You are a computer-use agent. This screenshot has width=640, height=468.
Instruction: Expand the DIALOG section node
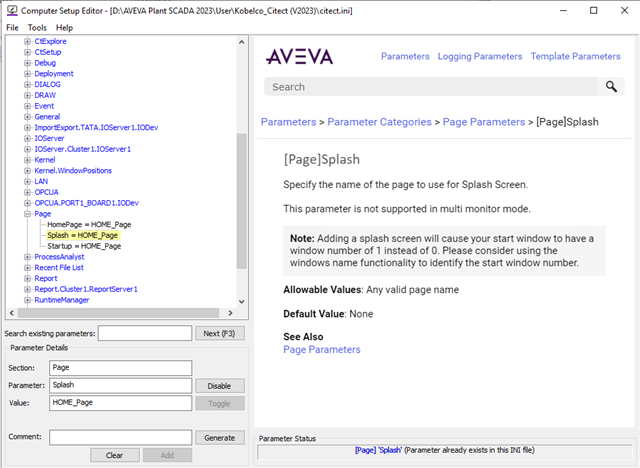[27, 84]
